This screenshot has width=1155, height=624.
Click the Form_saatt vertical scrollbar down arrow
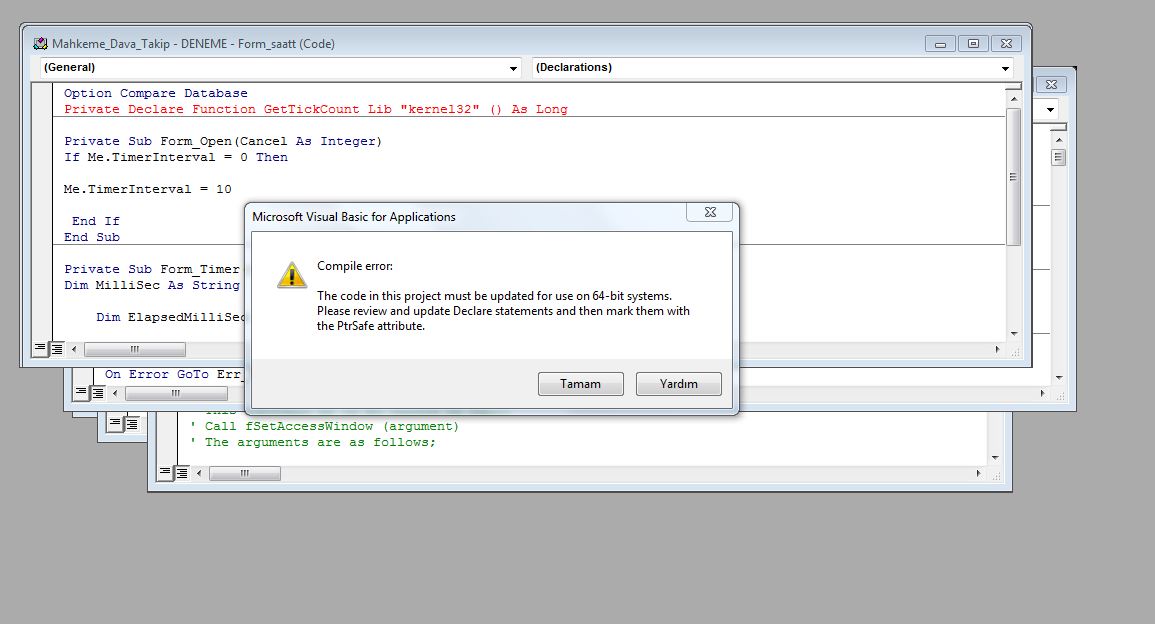(1013, 333)
